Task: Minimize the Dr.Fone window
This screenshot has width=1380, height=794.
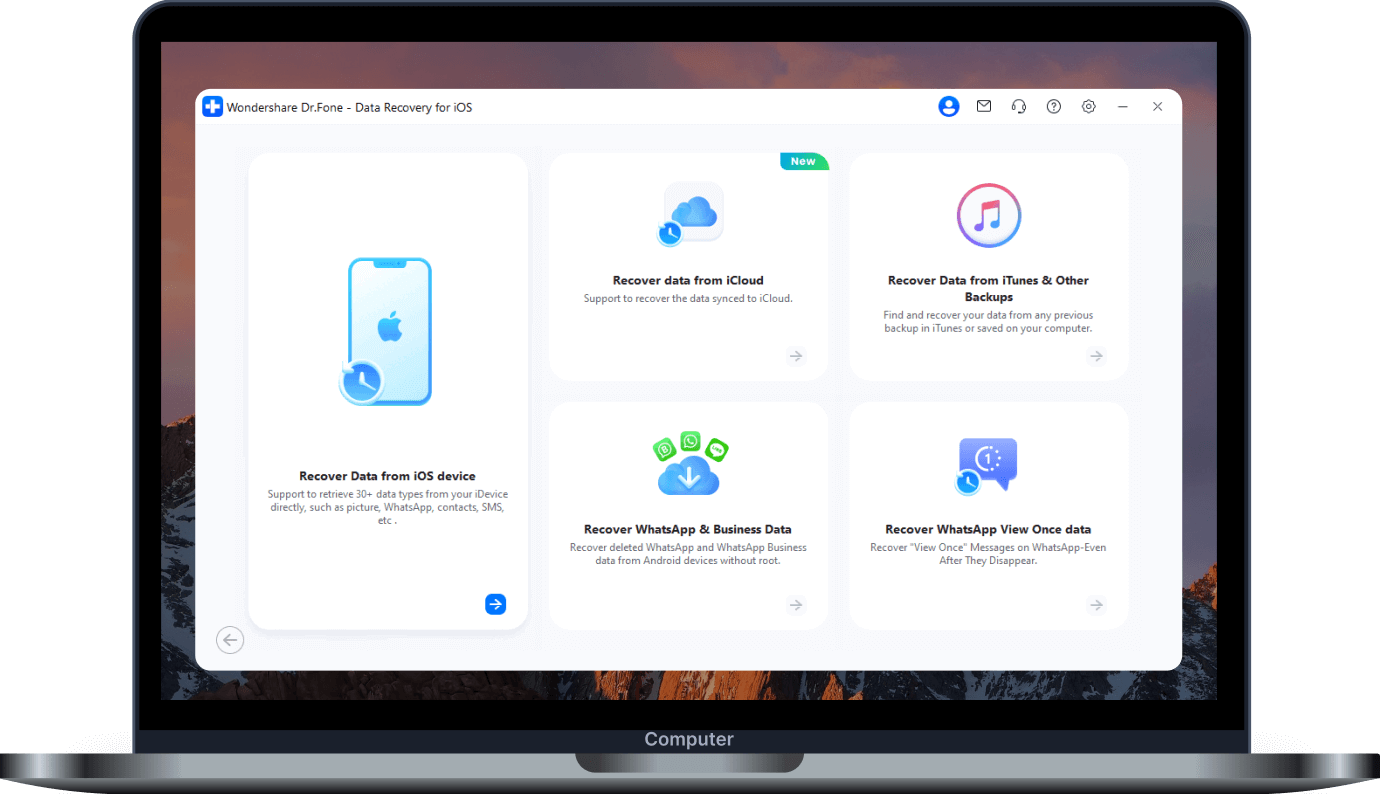Action: click(1123, 107)
